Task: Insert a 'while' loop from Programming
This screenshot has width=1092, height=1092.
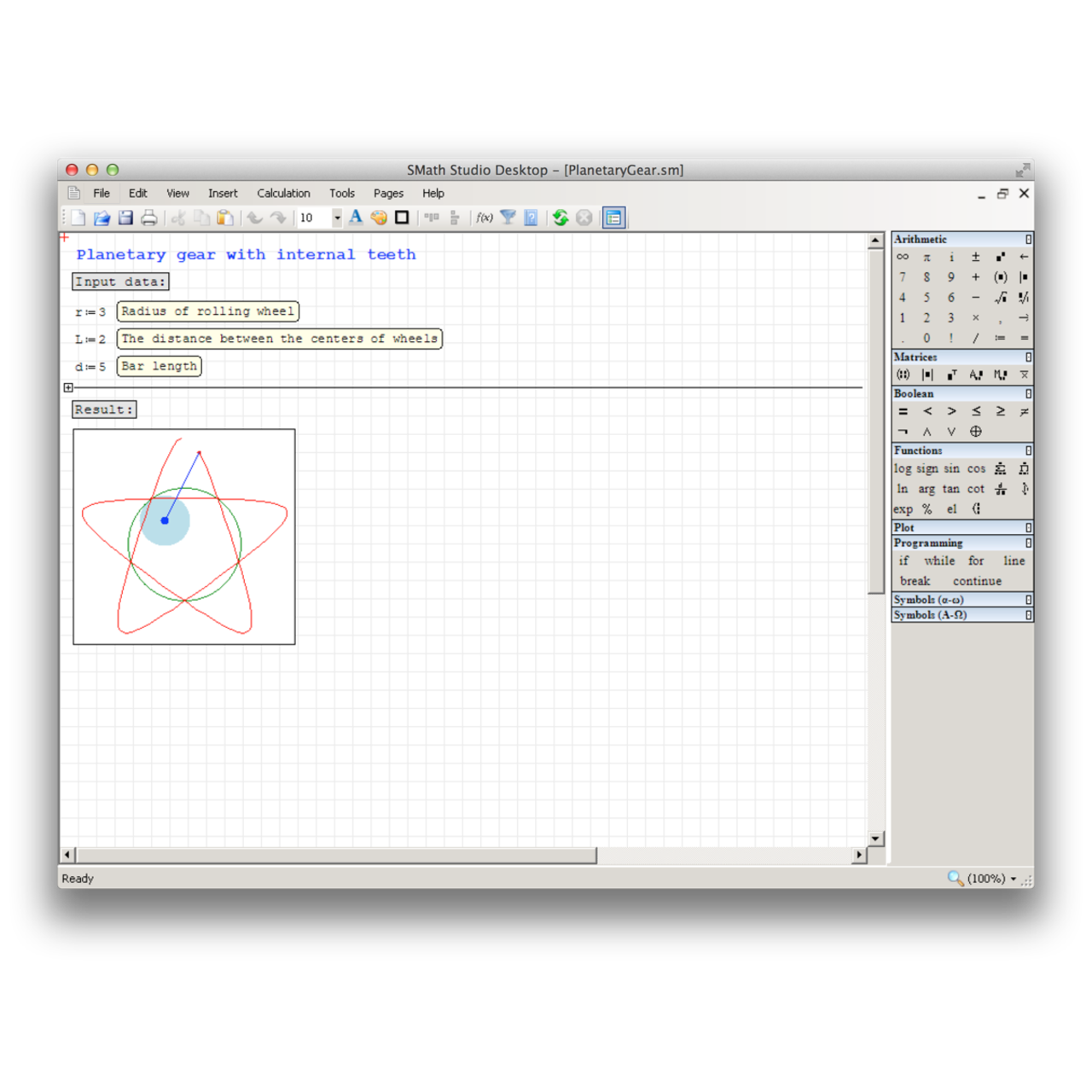Action: (939, 561)
